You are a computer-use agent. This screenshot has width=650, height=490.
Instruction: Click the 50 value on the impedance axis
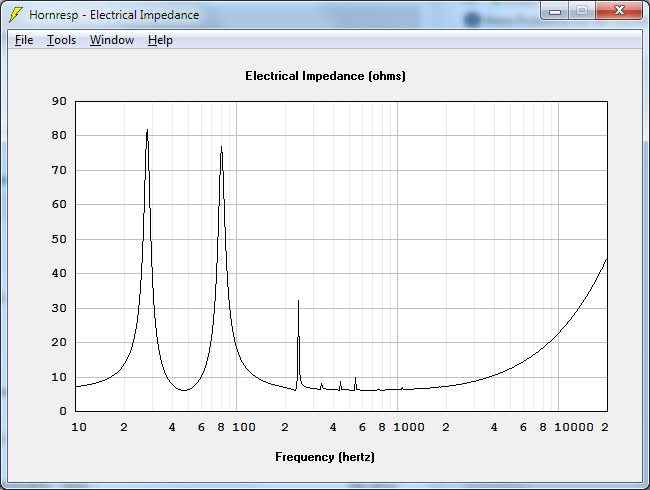click(x=59, y=239)
